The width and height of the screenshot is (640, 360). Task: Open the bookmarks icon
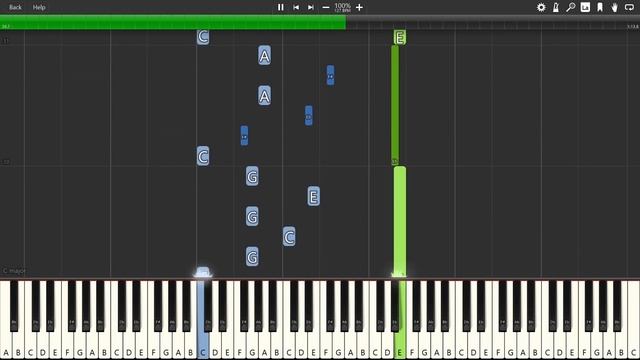pyautogui.click(x=600, y=7)
